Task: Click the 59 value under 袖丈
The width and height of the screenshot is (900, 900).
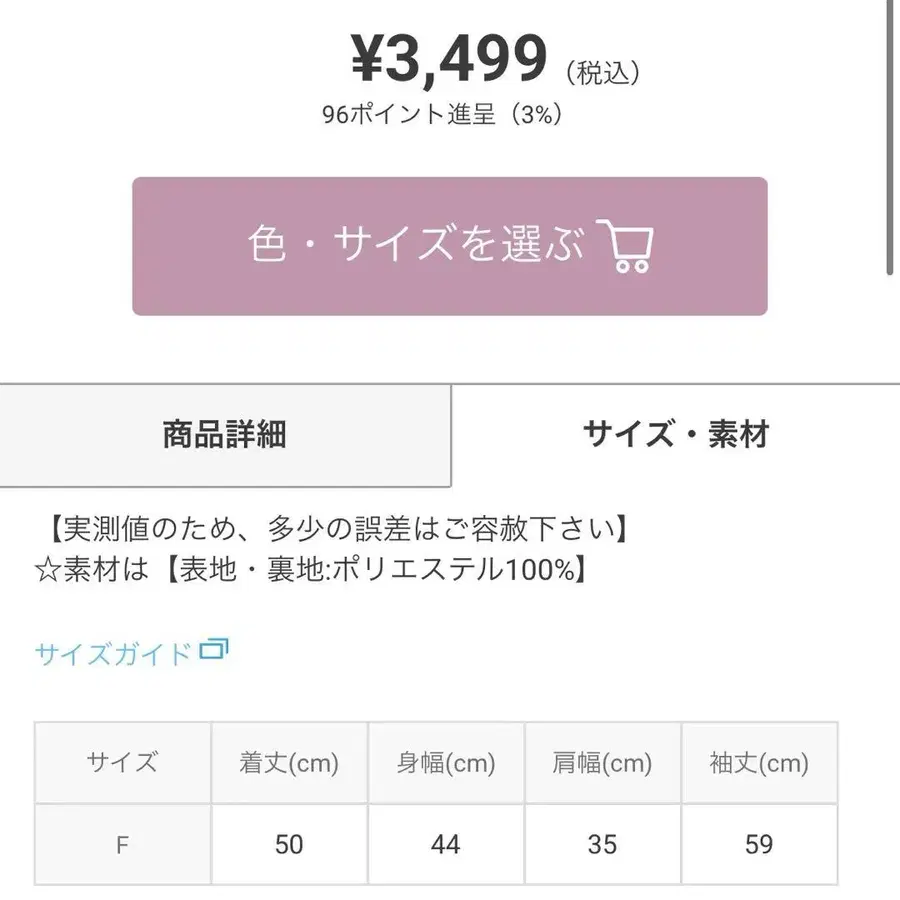Action: 759,844
